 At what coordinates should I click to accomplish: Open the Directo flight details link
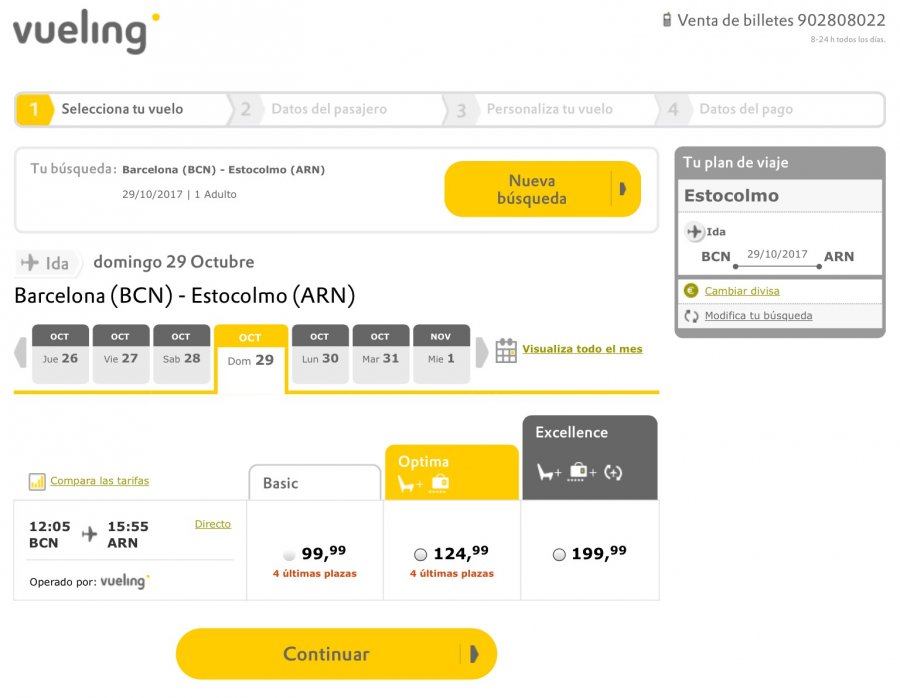[x=212, y=524]
